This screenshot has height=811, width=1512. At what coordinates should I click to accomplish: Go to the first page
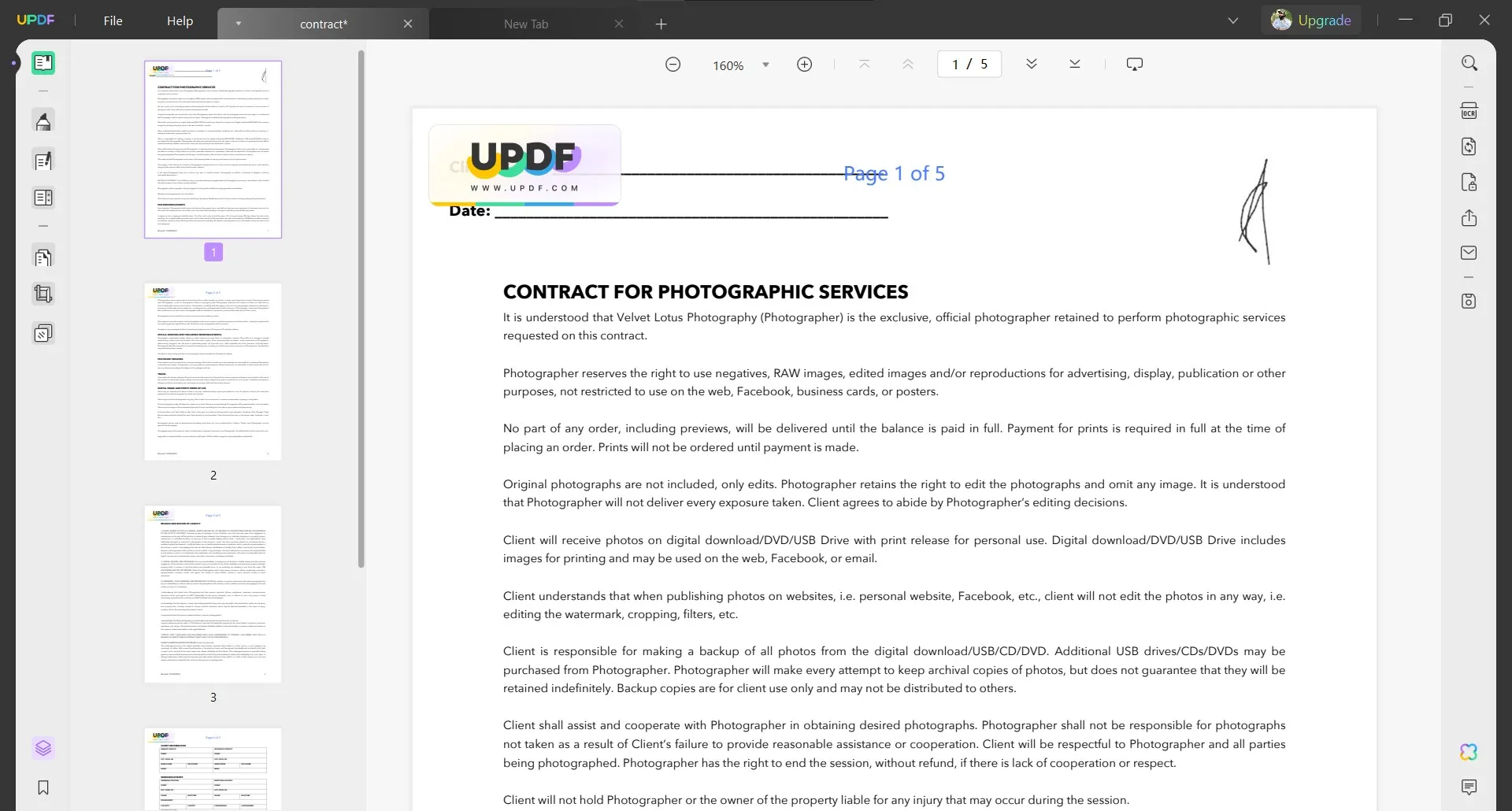pos(864,65)
